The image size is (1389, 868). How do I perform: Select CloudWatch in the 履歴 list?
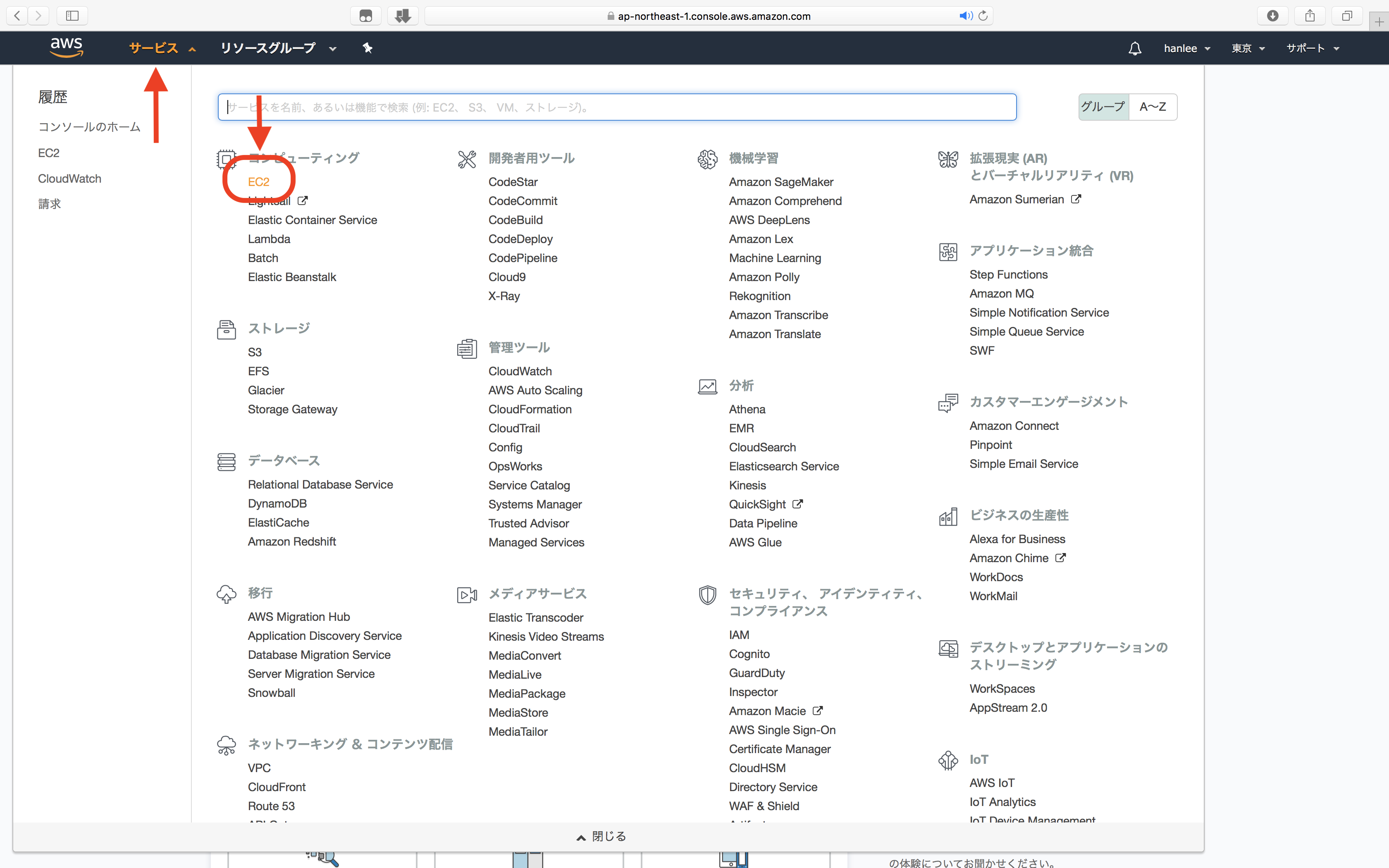click(69, 179)
